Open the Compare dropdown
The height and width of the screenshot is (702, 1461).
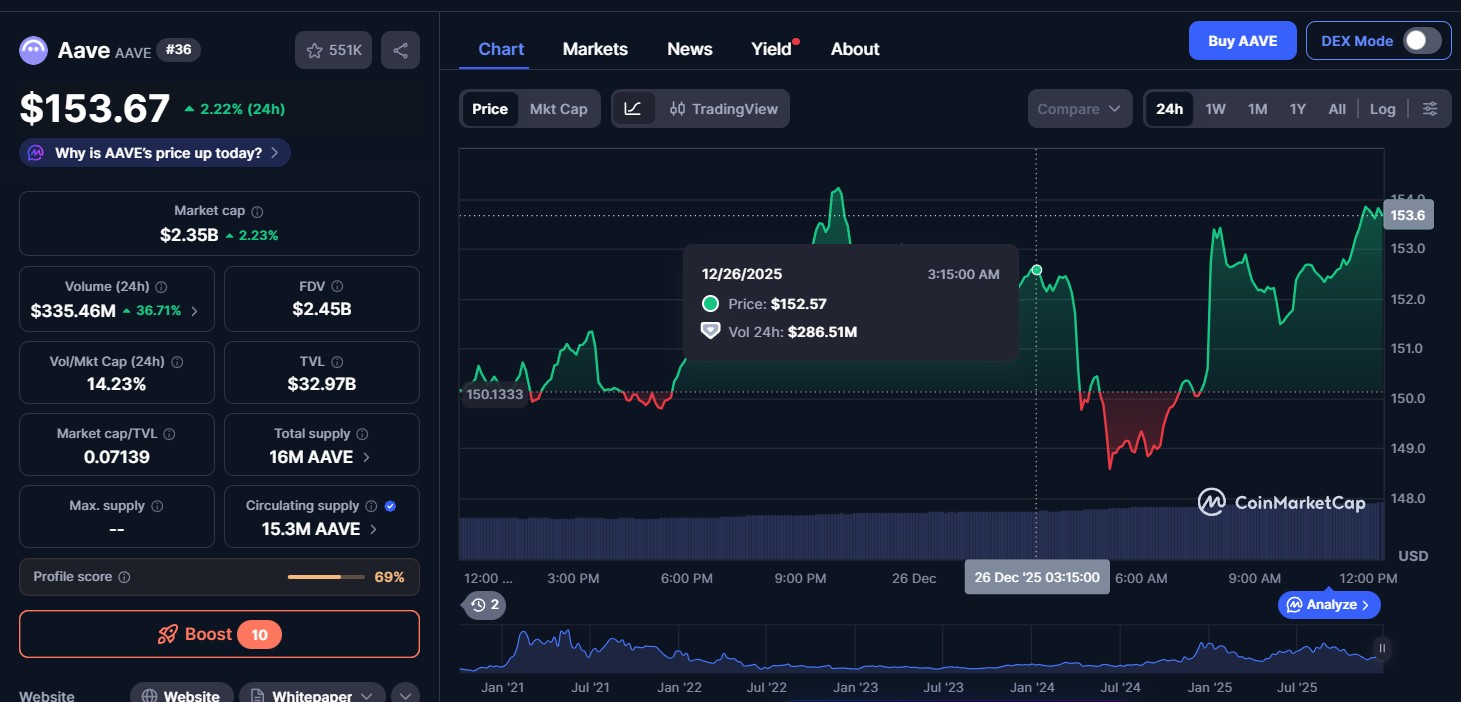tap(1079, 108)
